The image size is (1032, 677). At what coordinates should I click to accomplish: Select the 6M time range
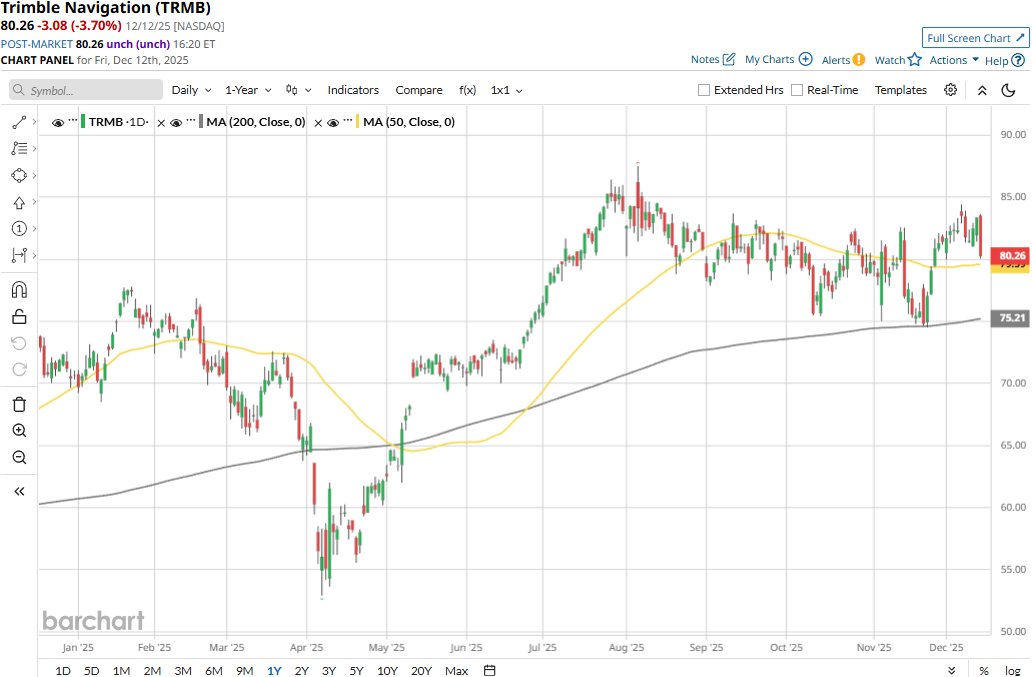(213, 670)
